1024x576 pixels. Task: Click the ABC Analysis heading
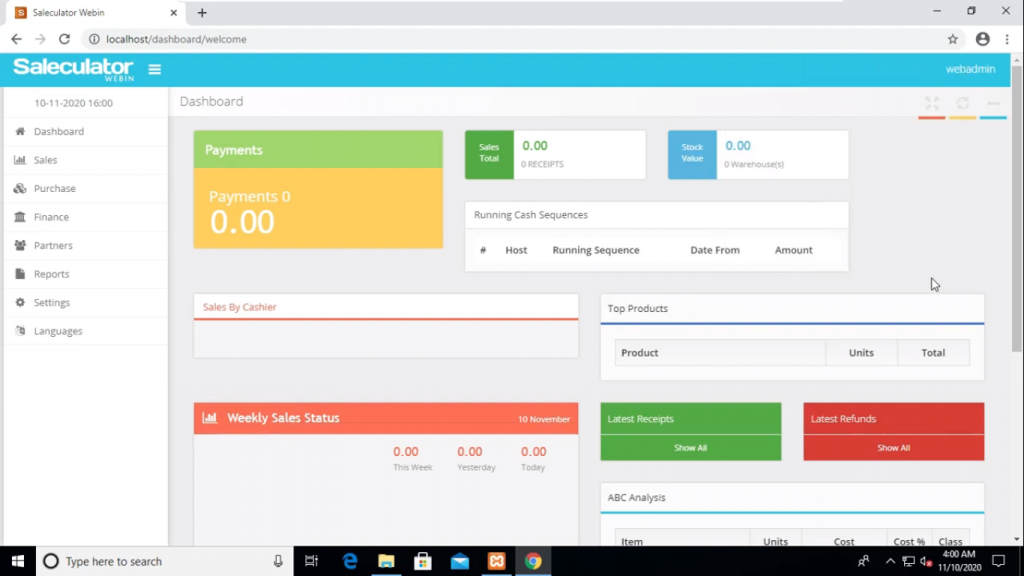(637, 498)
